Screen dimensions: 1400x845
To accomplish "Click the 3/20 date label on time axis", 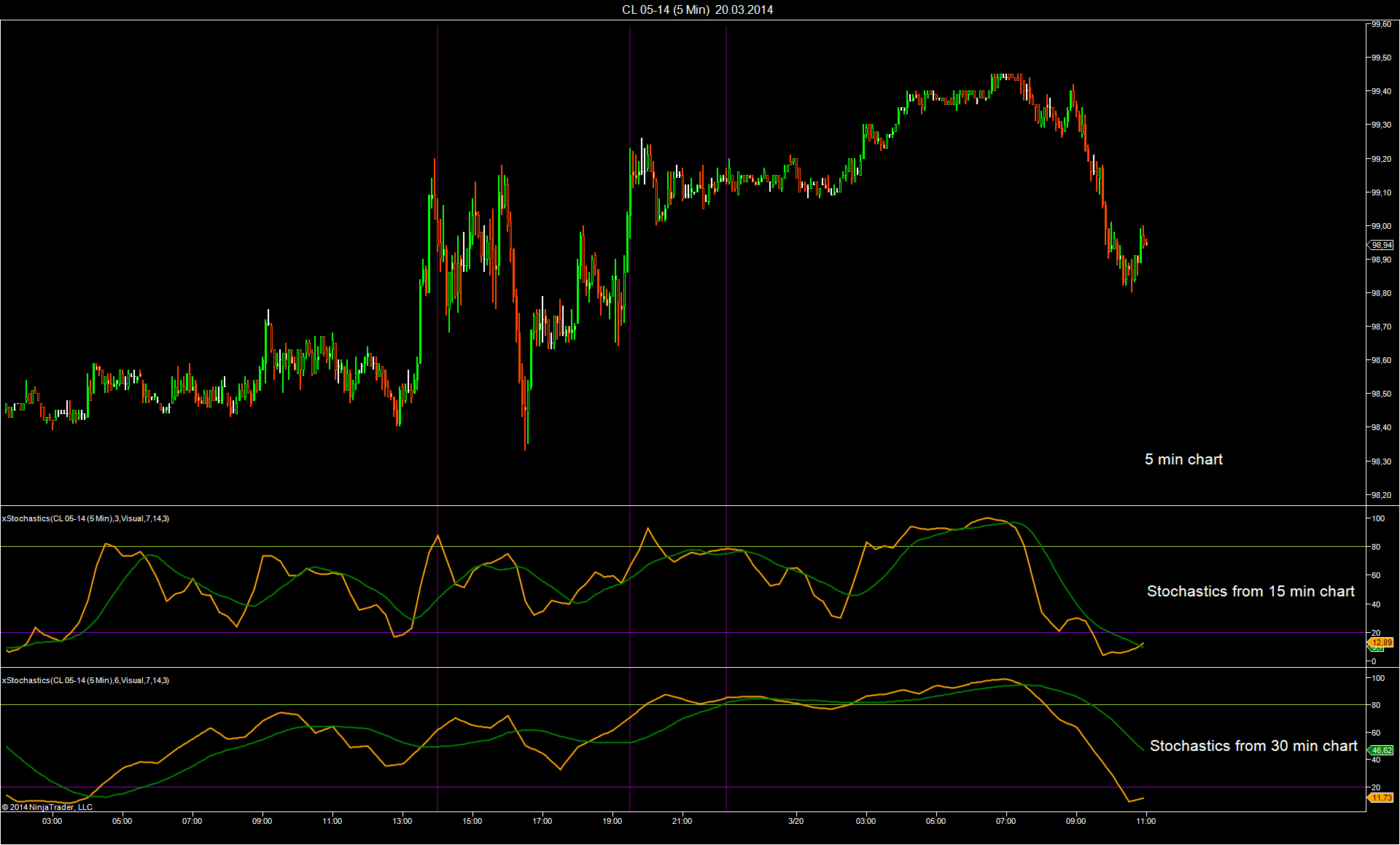I will 796,821.
